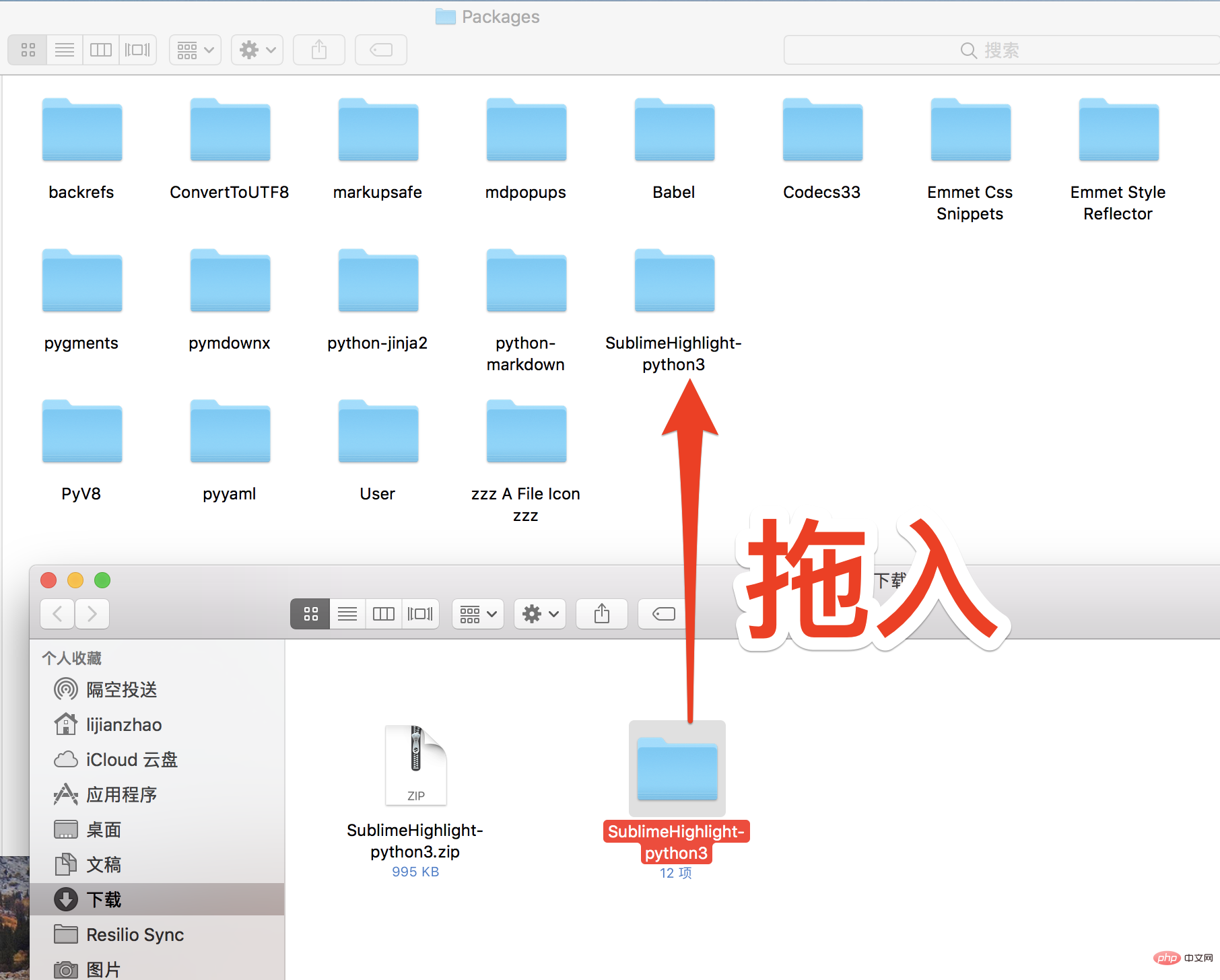
Task: Open 应用程序 (Applications) in sidebar
Action: (157, 794)
